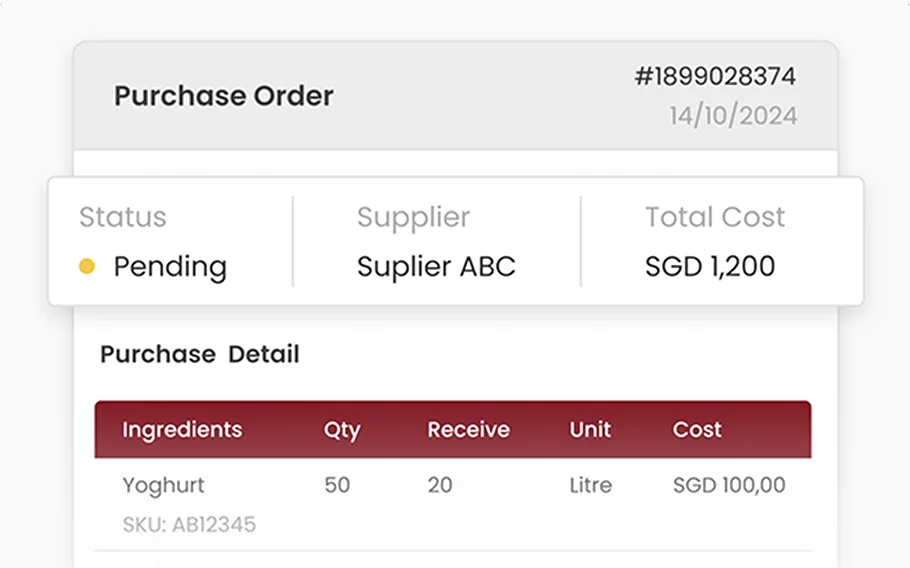Click the yellow Pending status dot
This screenshot has width=910, height=568.
point(86,266)
